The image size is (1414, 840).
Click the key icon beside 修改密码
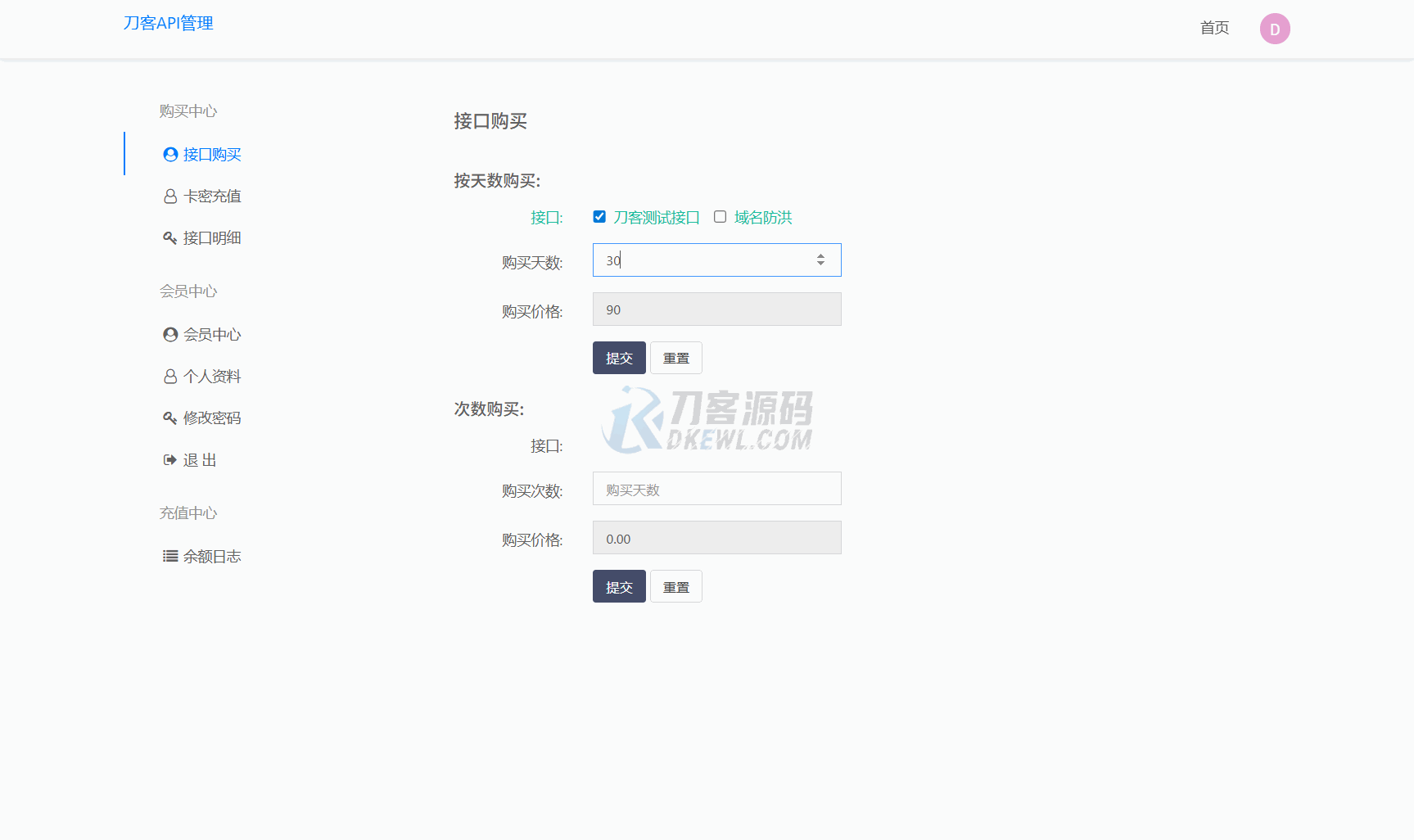click(x=170, y=418)
